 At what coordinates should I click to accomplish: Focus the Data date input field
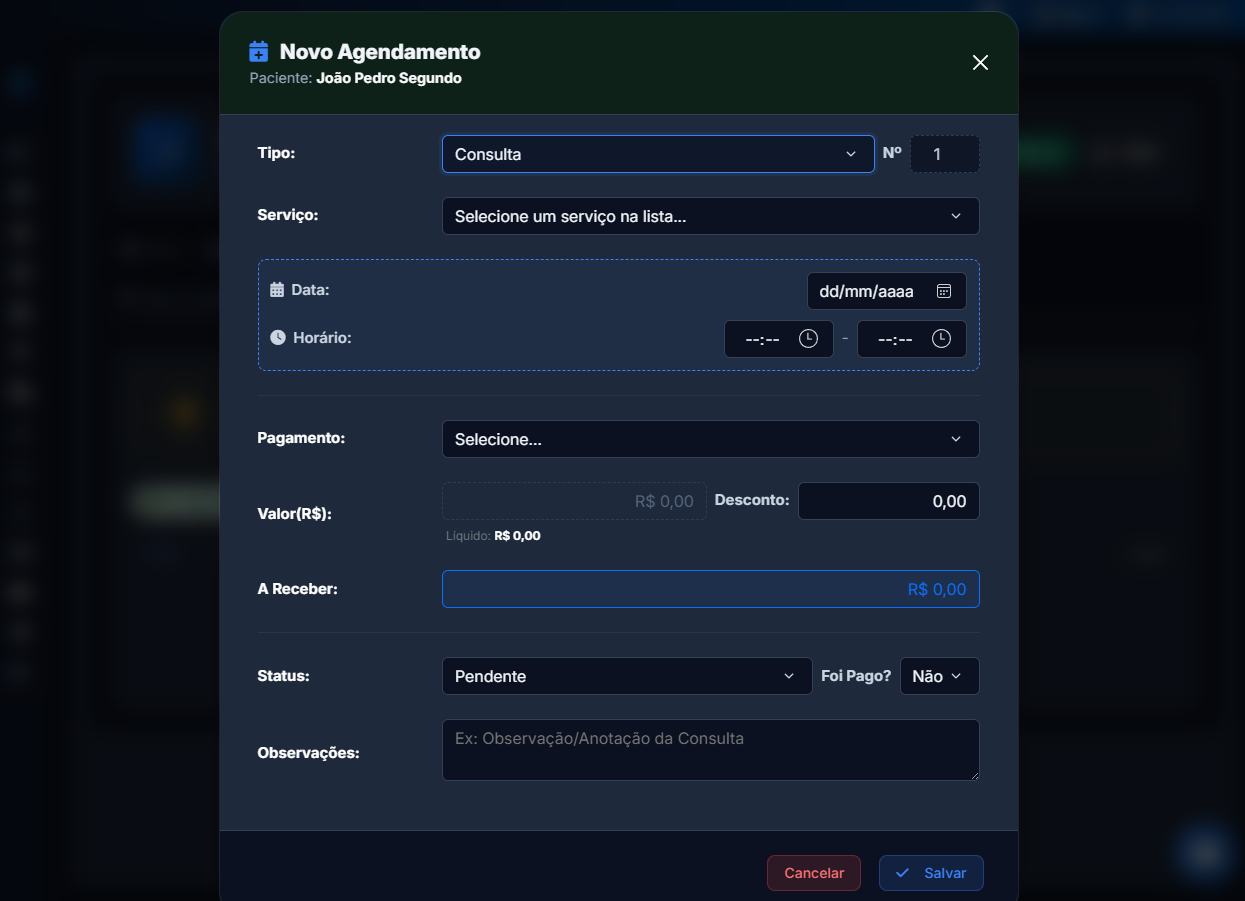tap(887, 291)
